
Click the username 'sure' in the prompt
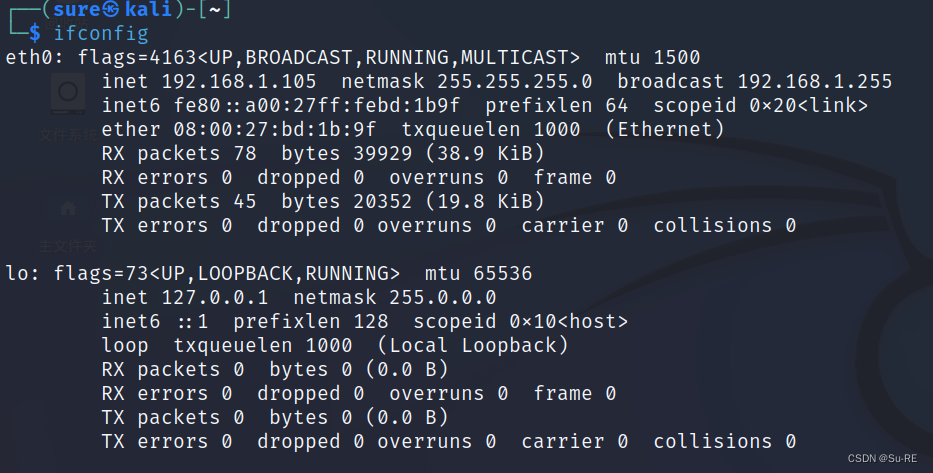pyautogui.click(x=77, y=10)
